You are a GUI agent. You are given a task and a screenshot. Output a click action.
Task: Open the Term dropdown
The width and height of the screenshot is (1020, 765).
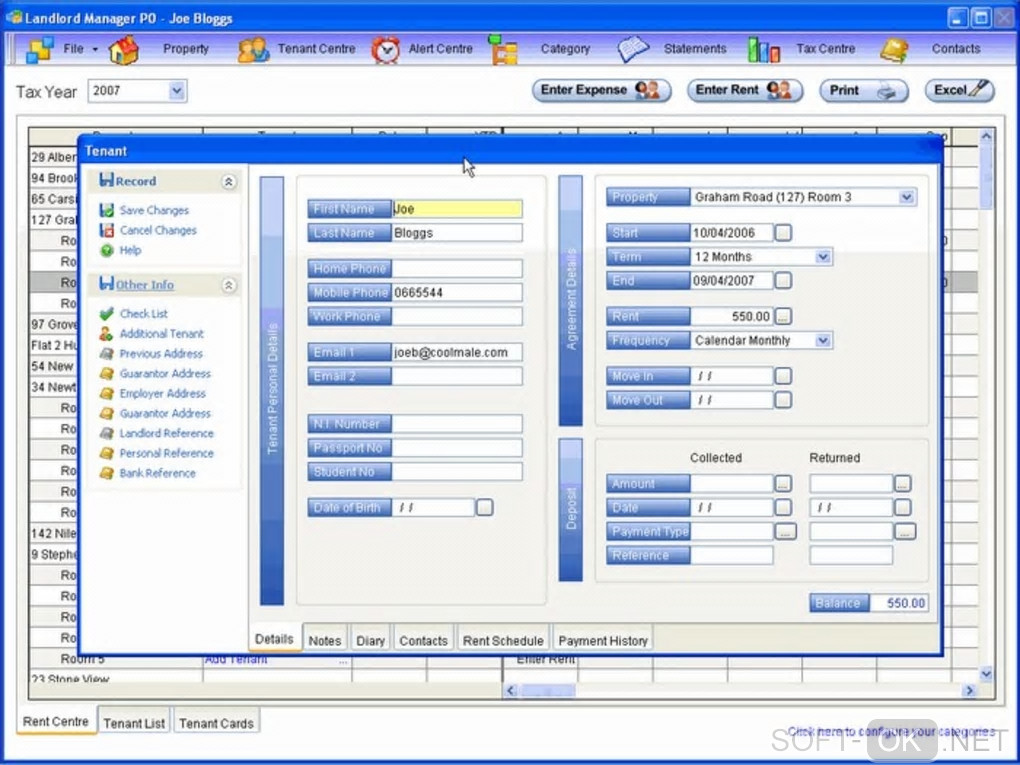click(823, 257)
